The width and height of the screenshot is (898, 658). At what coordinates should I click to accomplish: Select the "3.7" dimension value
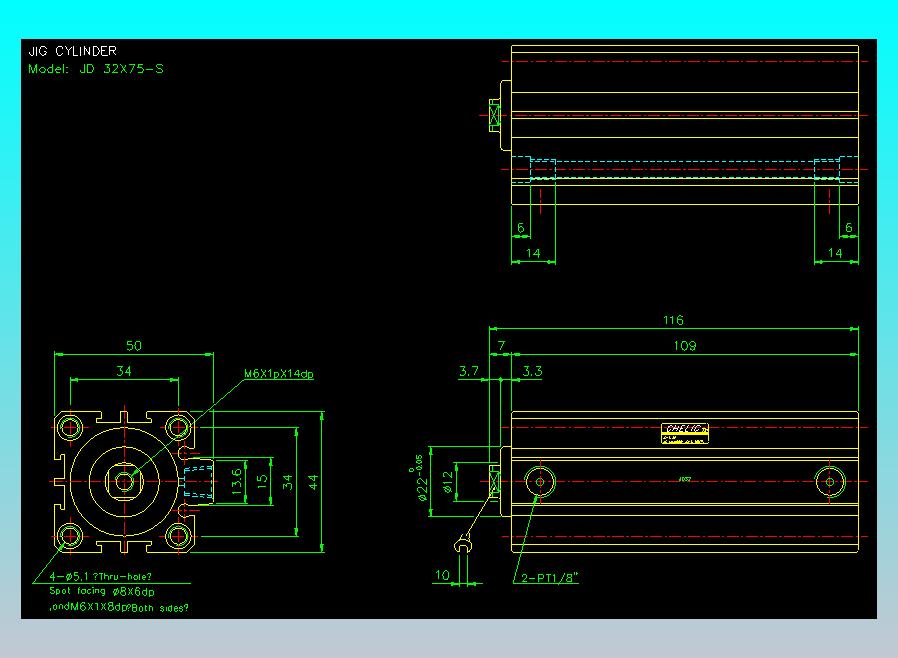(x=468, y=371)
